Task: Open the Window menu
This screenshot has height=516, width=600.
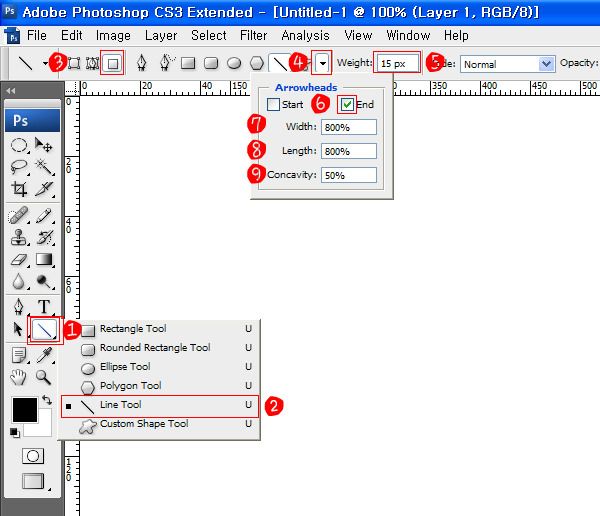Action: tap(408, 36)
